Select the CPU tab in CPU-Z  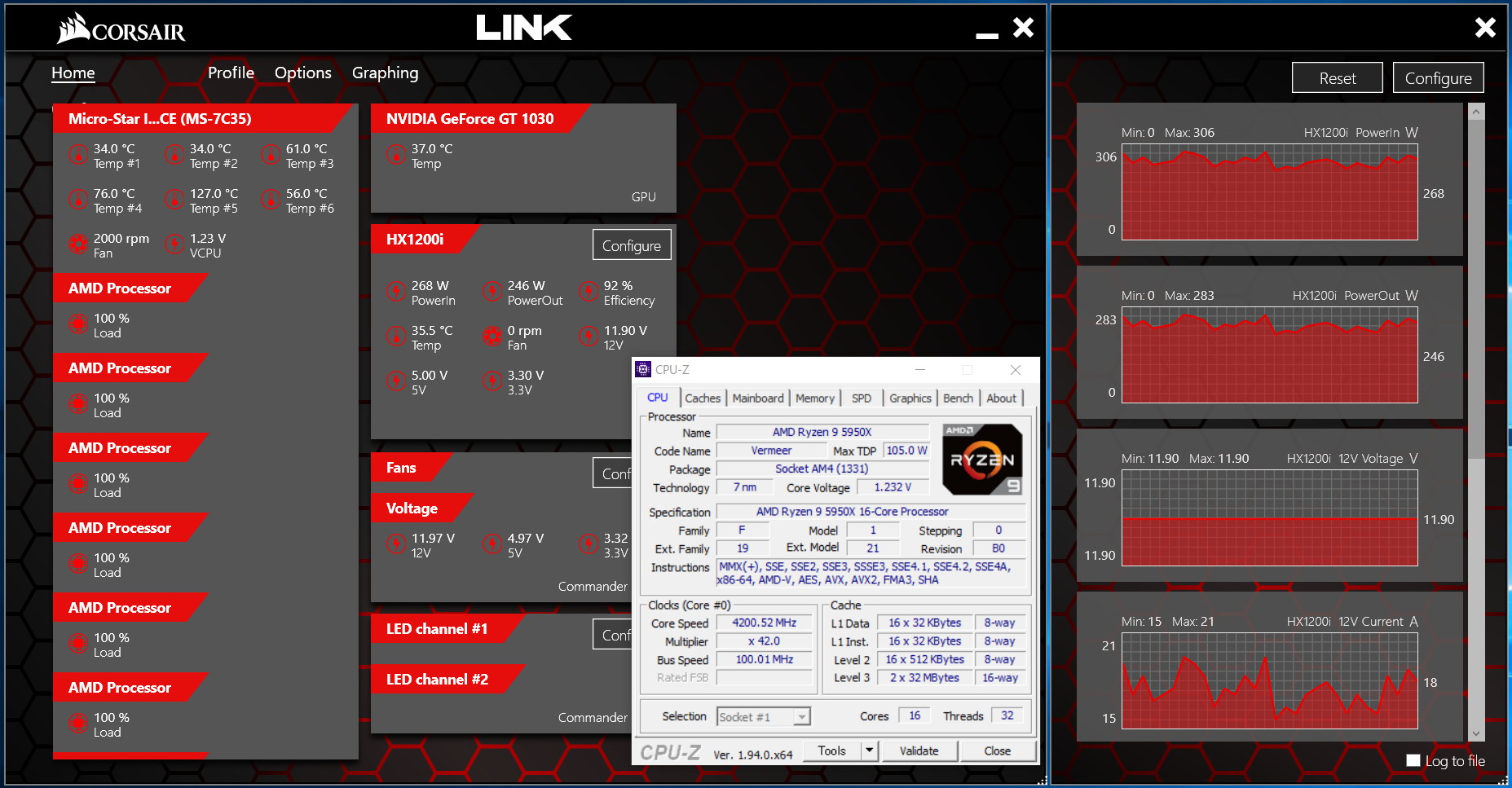[658, 398]
